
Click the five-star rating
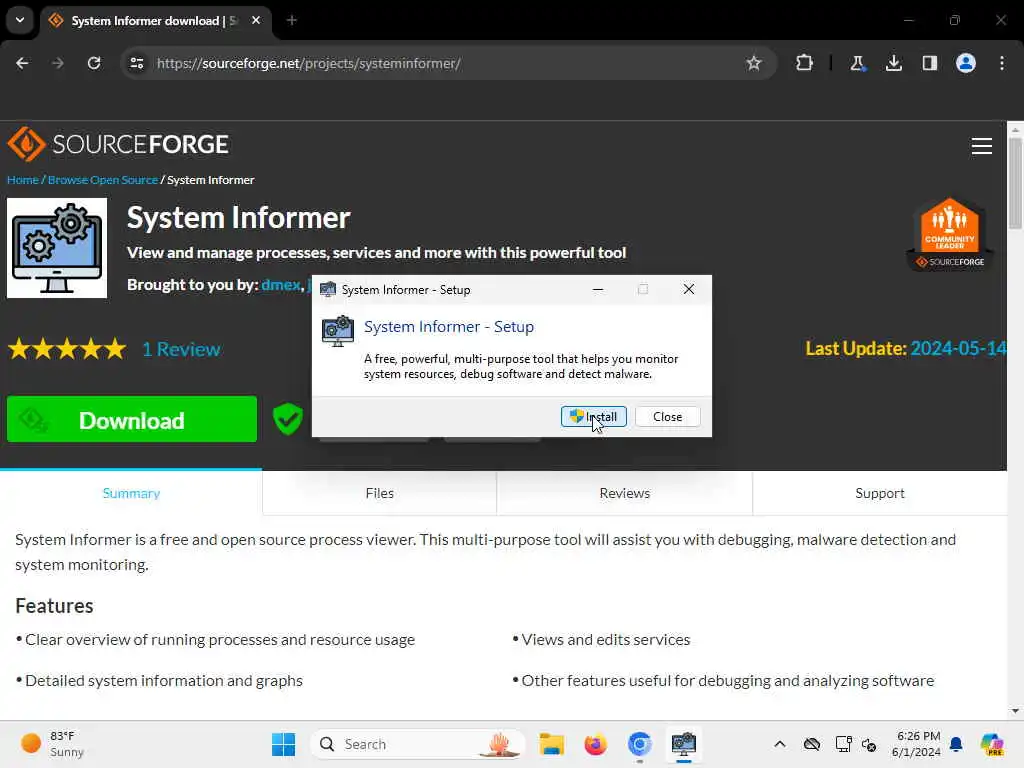(x=67, y=349)
